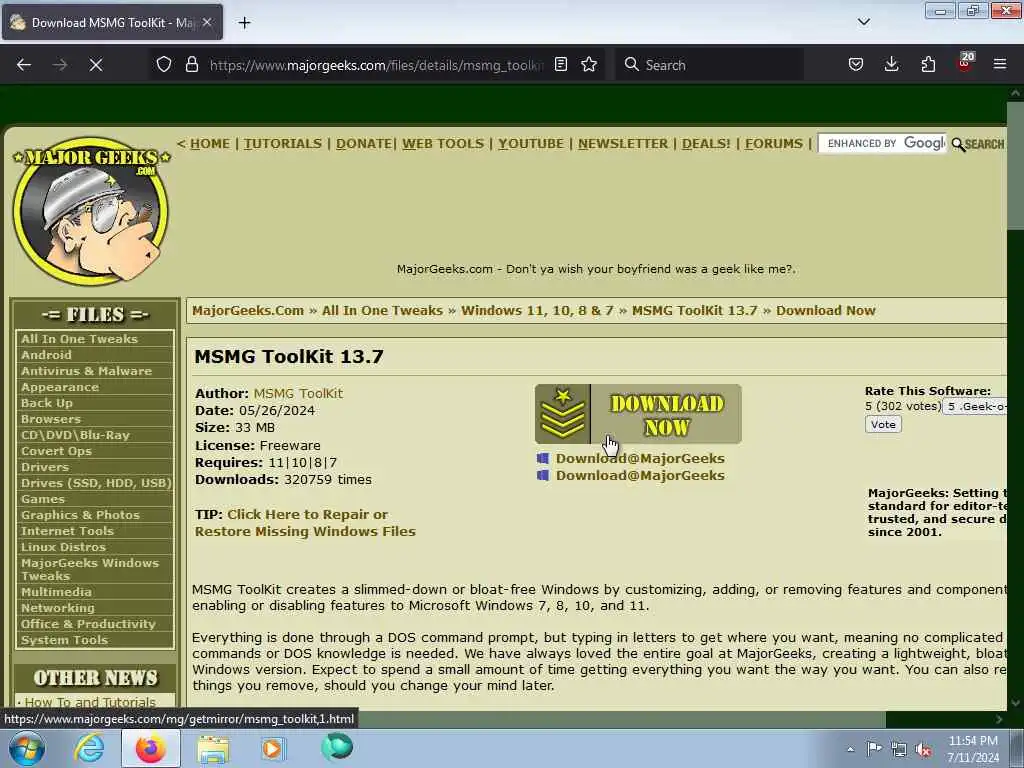
Task: Click the Google search magnifier SEARCH button
Action: (978, 144)
